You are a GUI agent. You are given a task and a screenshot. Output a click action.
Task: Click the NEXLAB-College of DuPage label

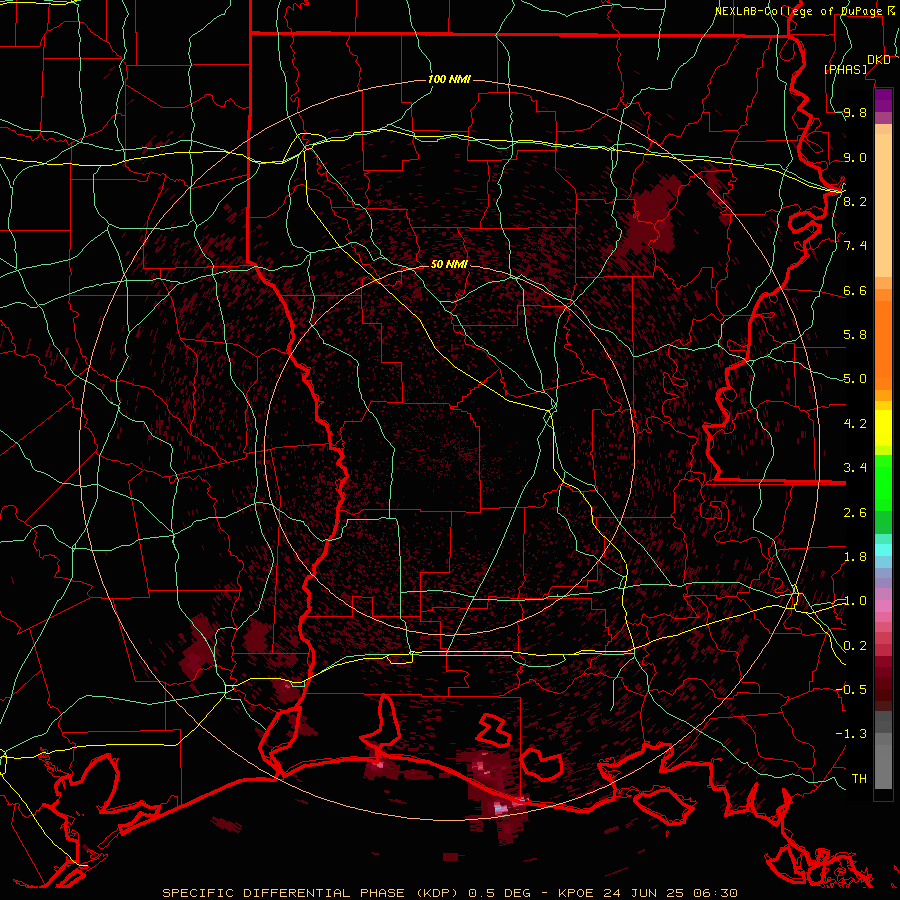(x=805, y=11)
